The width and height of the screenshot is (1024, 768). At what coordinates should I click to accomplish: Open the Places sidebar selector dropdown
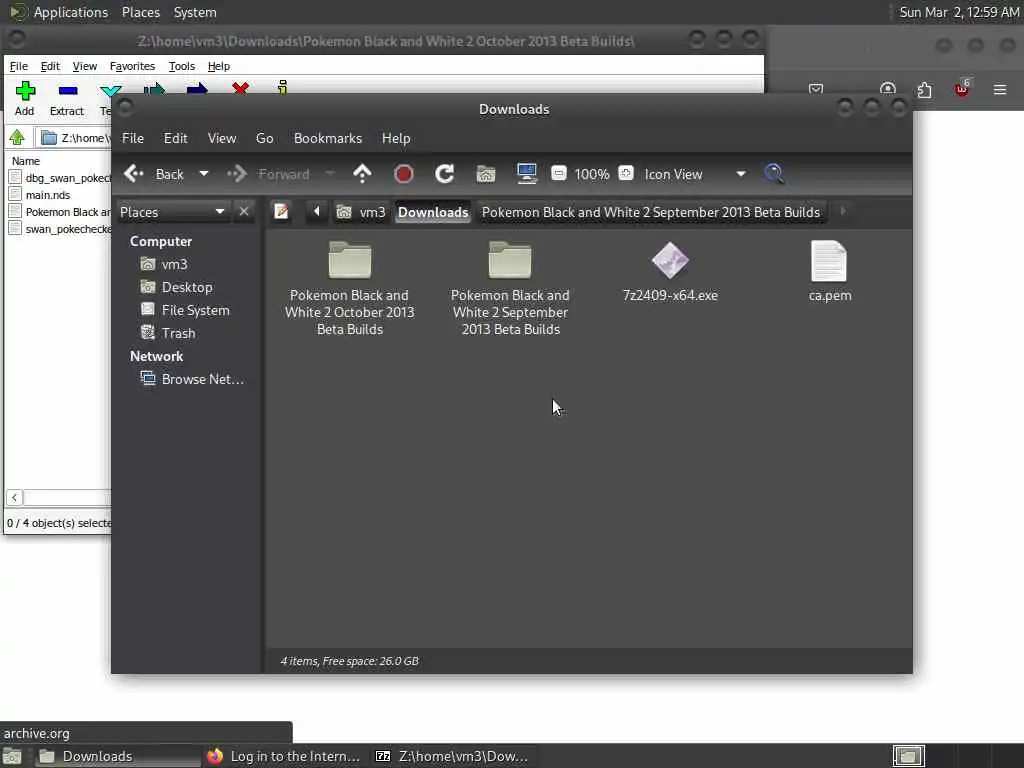click(x=172, y=212)
